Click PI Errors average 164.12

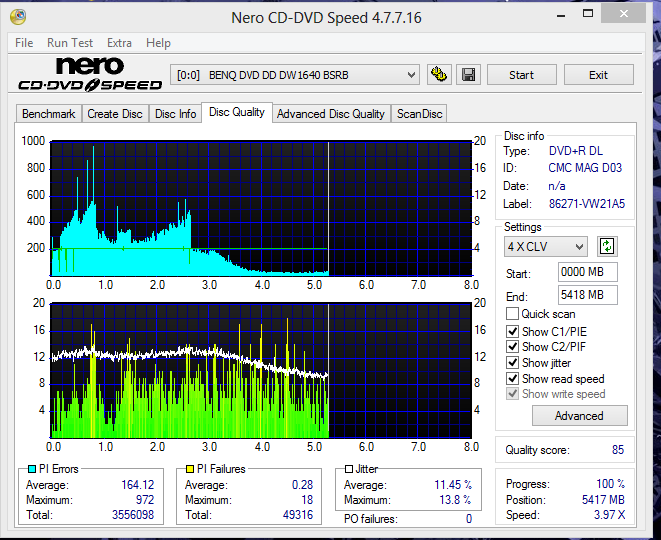click(137, 485)
